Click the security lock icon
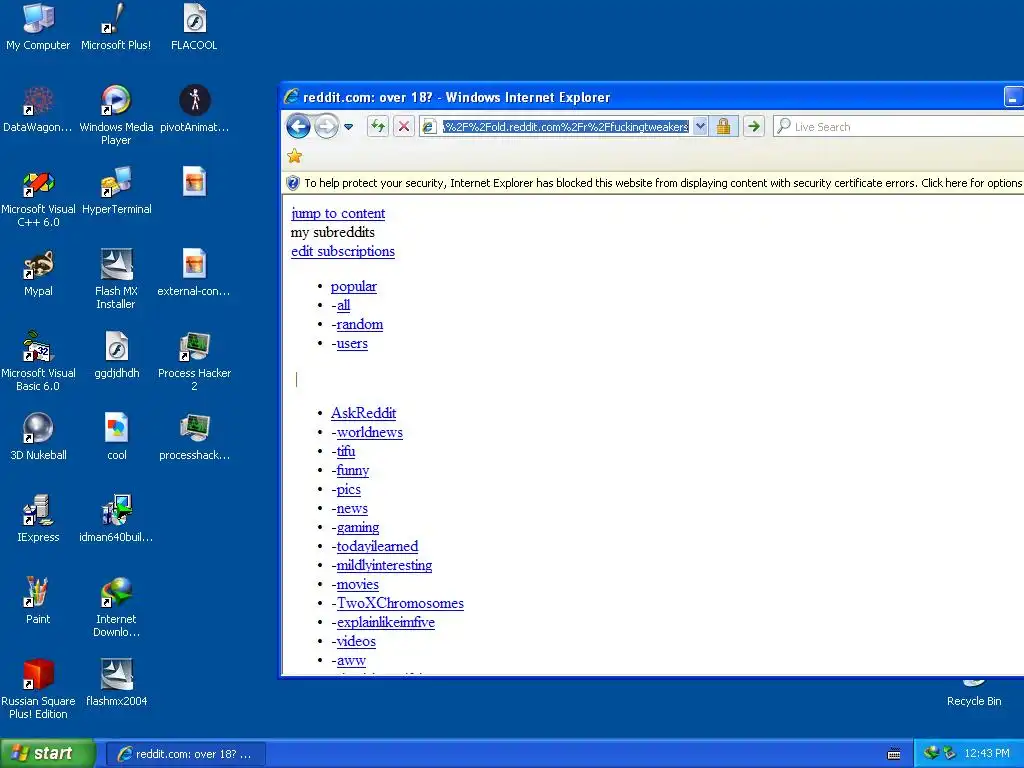The image size is (1024, 768). coord(723,126)
